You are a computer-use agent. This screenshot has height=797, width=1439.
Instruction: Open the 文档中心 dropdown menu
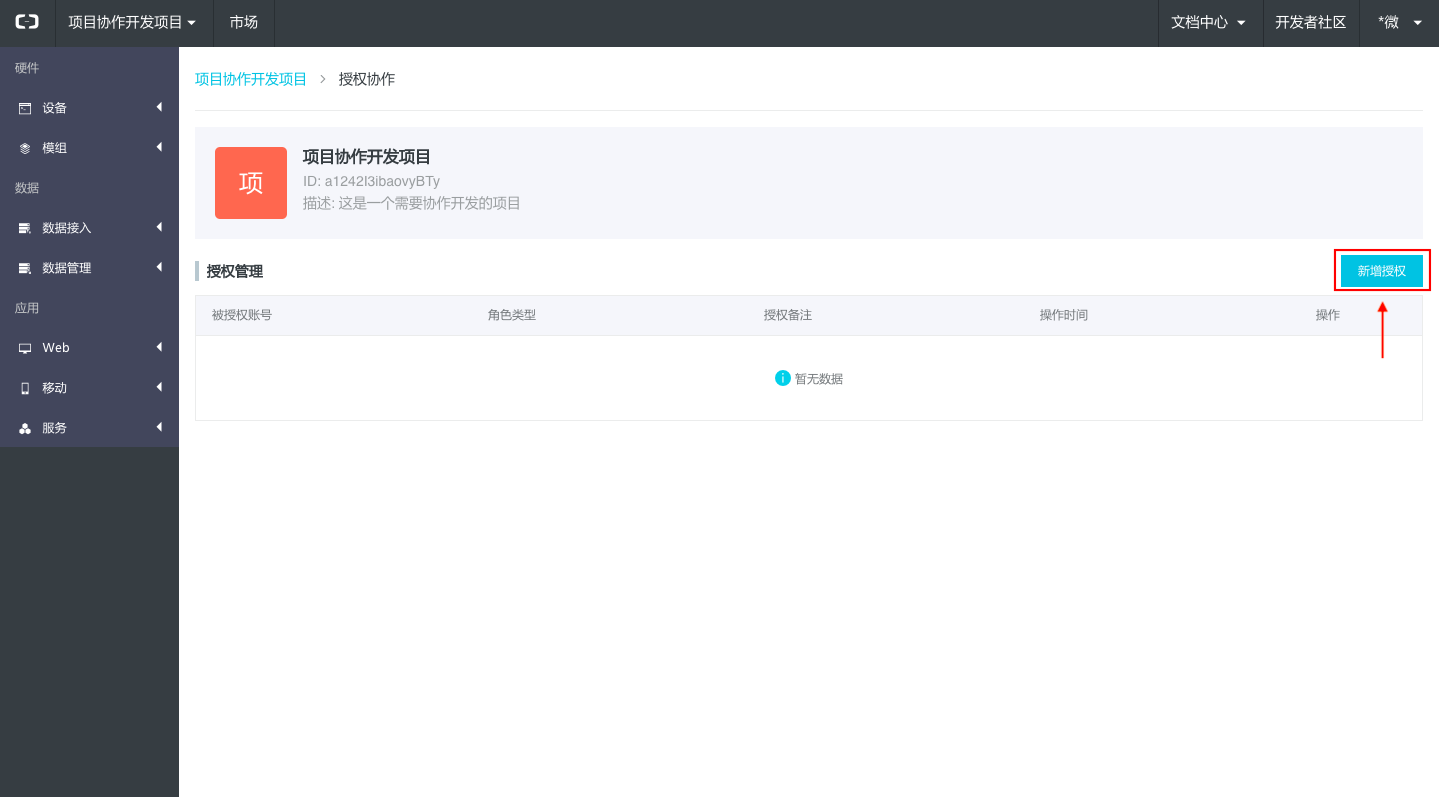tap(1208, 22)
